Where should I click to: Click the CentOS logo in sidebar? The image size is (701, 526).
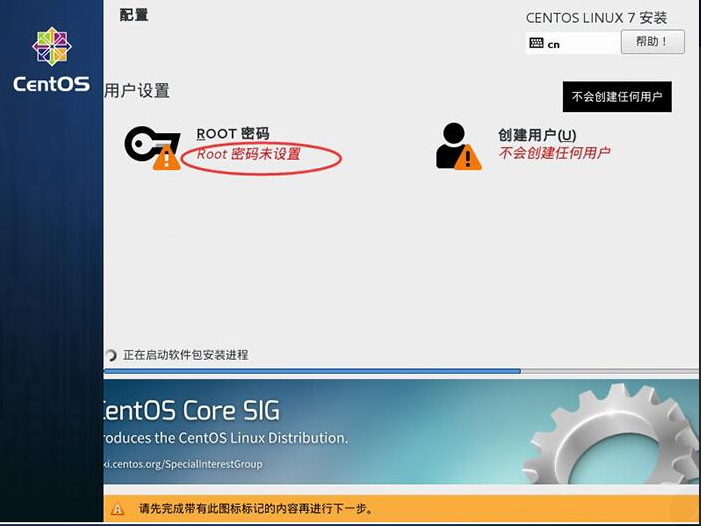click(x=51, y=60)
